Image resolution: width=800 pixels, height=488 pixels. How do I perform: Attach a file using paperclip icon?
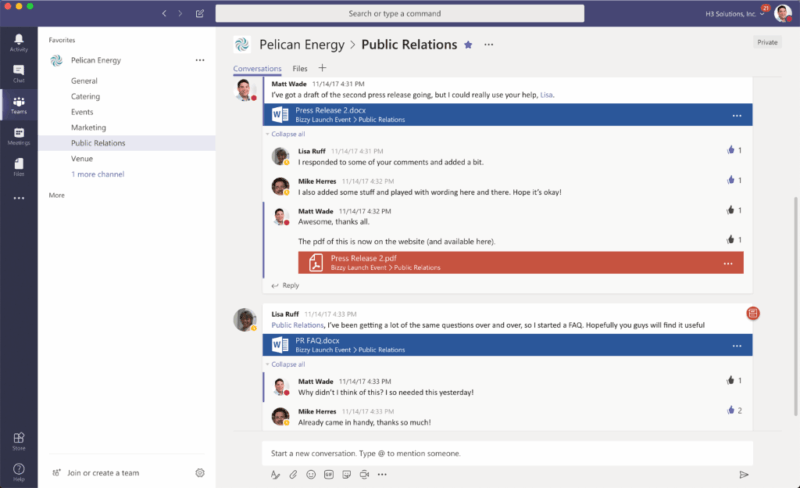293,474
